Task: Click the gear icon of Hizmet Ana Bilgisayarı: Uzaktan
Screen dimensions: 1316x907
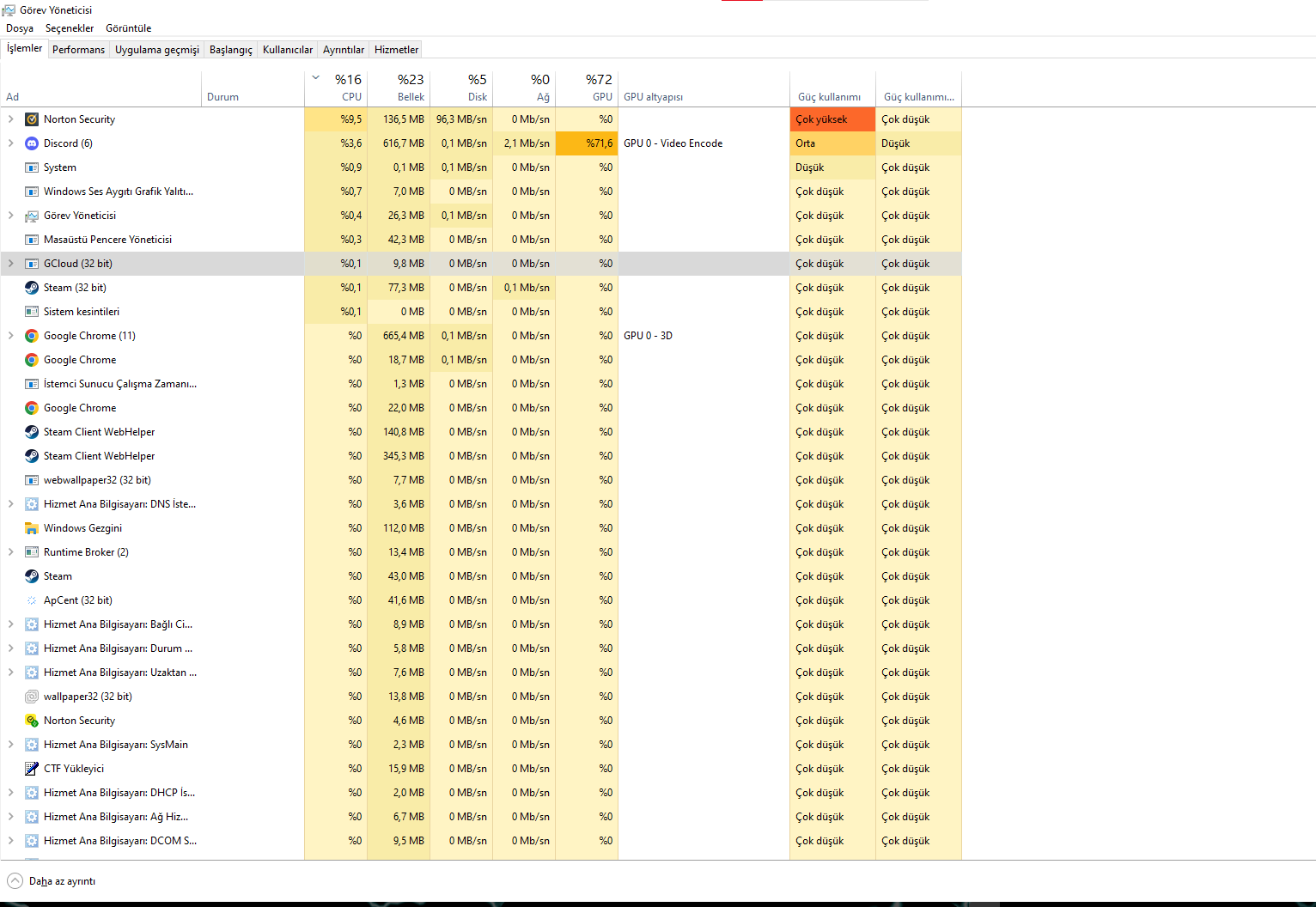Action: coord(32,673)
